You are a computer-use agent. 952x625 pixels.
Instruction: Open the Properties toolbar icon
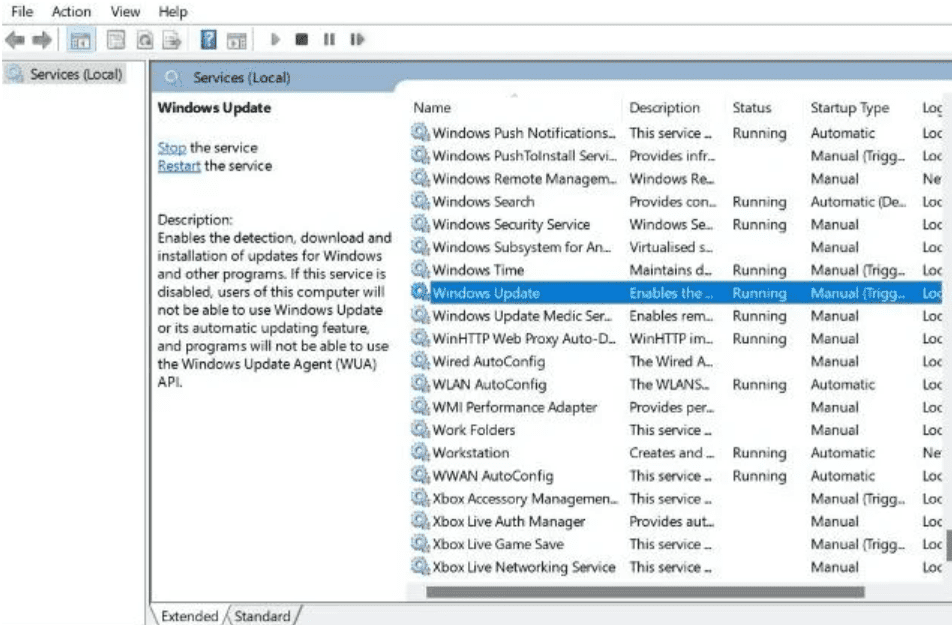pyautogui.click(x=115, y=40)
